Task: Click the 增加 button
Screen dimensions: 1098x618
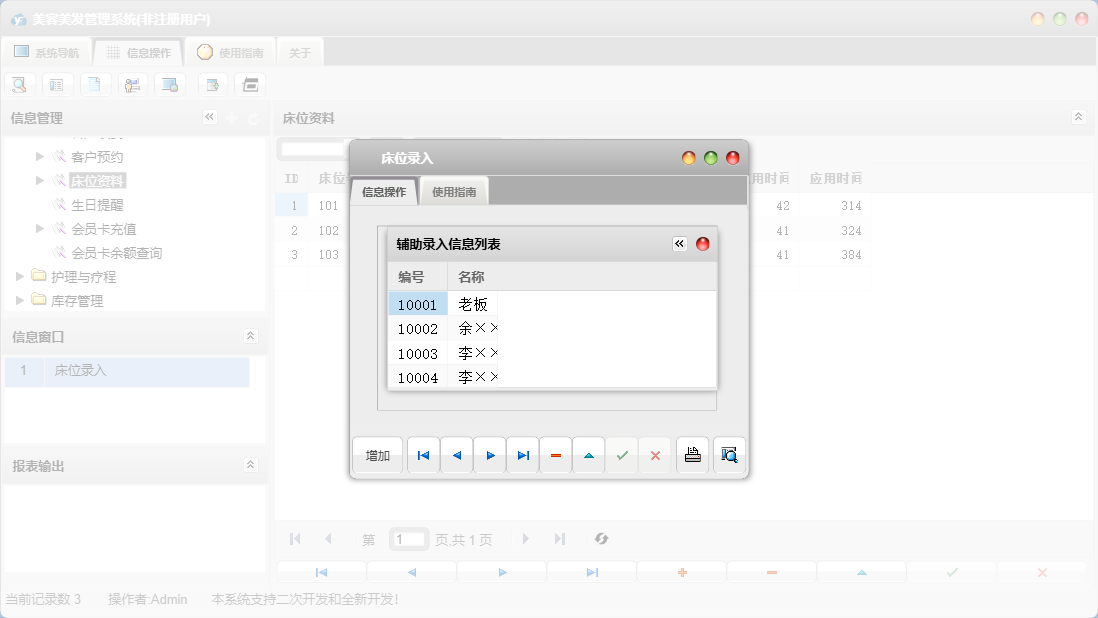Action: click(x=378, y=456)
